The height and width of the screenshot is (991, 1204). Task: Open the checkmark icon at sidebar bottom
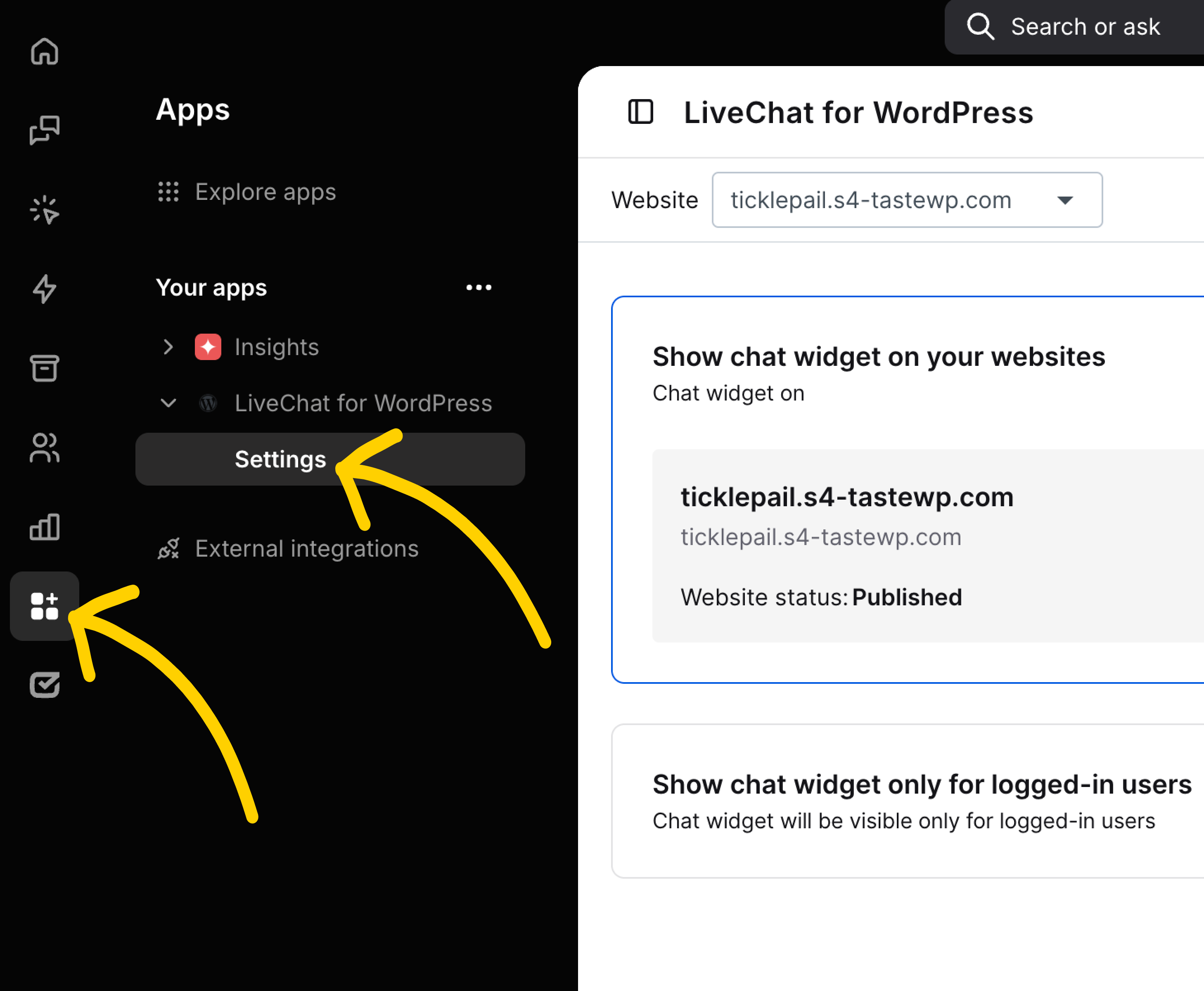pyautogui.click(x=45, y=685)
